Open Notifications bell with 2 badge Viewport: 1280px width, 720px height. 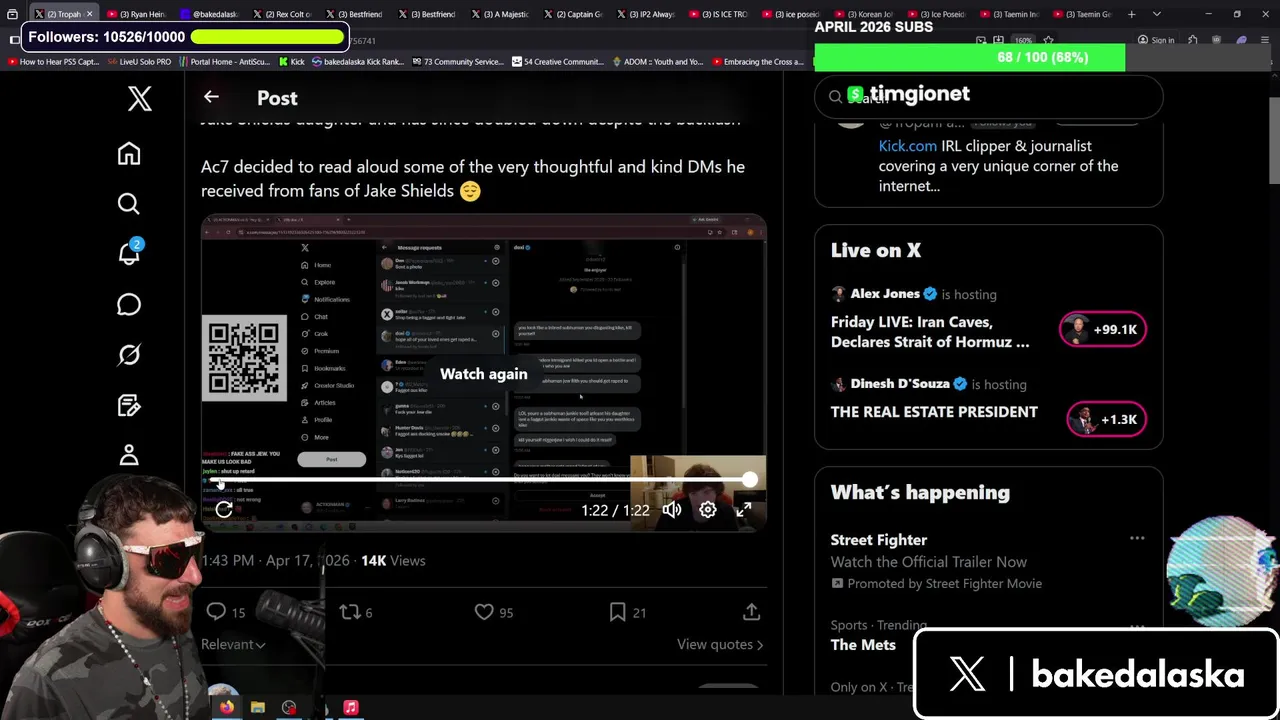129,252
